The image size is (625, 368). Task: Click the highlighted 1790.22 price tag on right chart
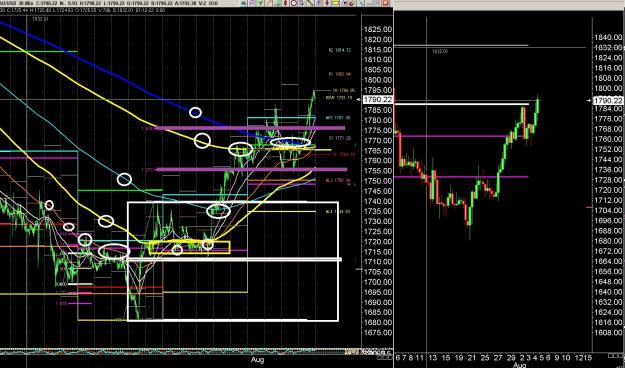pos(608,100)
